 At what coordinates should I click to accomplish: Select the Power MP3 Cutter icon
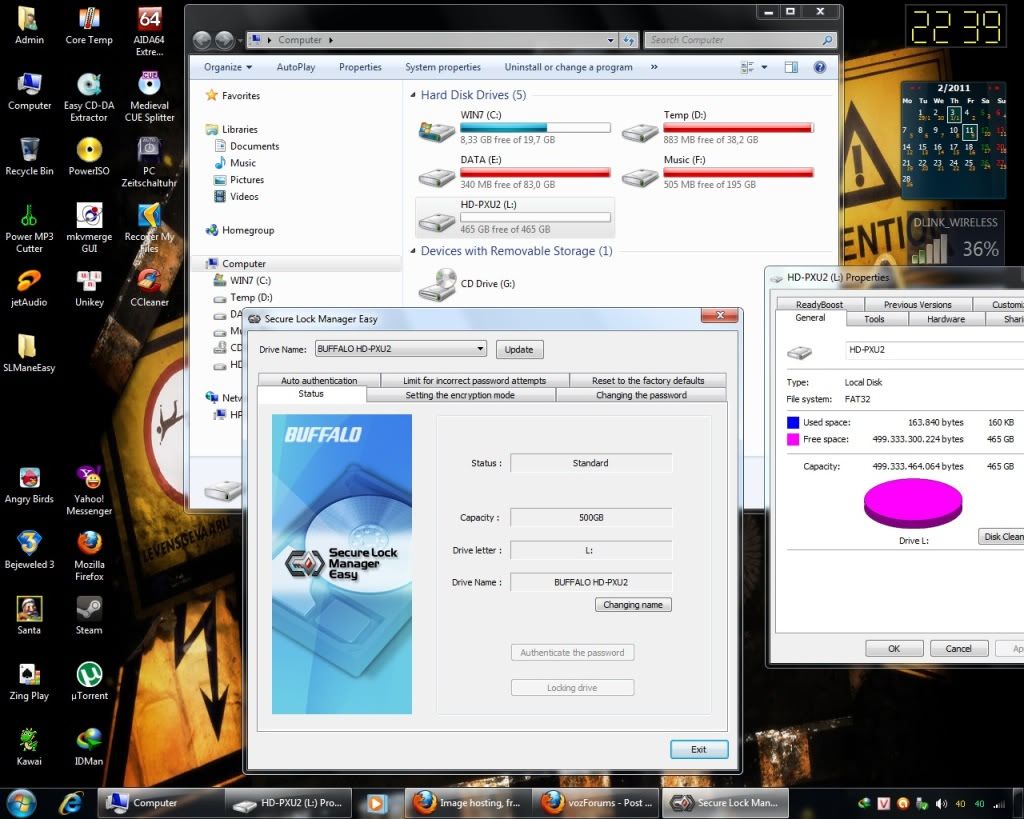[x=29, y=229]
